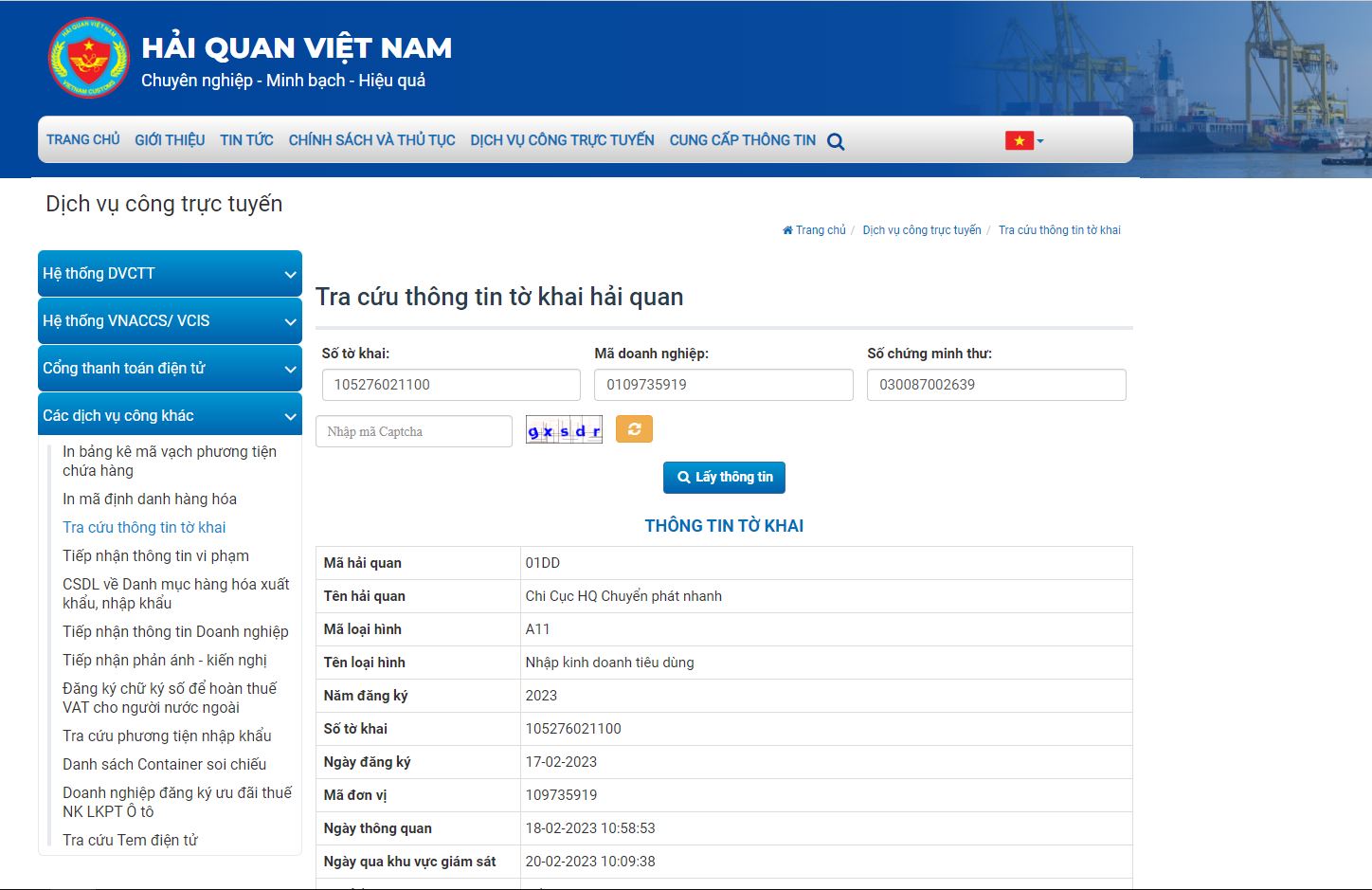The image size is (1372, 890).
Task: Expand the Hệ thống DVCTT section
Action: pos(170,273)
